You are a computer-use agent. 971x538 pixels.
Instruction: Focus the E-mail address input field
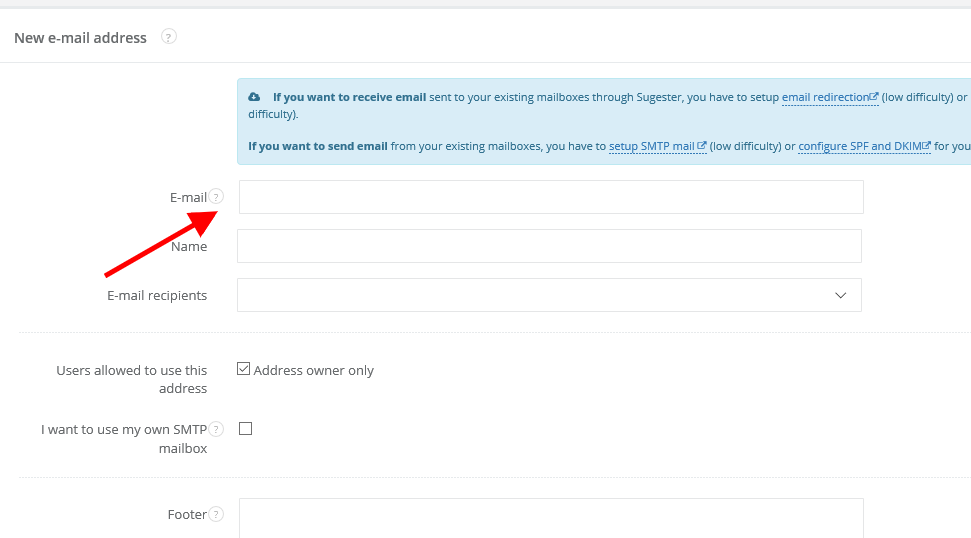(x=551, y=197)
